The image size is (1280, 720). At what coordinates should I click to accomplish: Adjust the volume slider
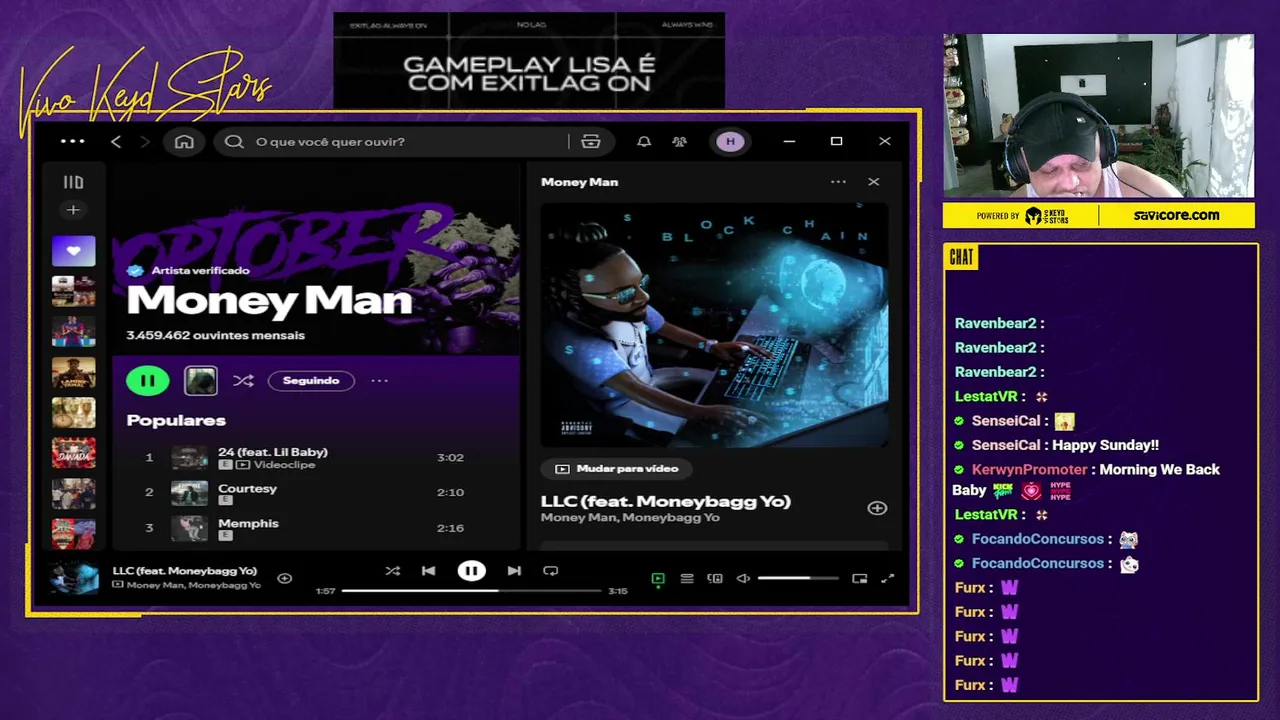tap(798, 578)
